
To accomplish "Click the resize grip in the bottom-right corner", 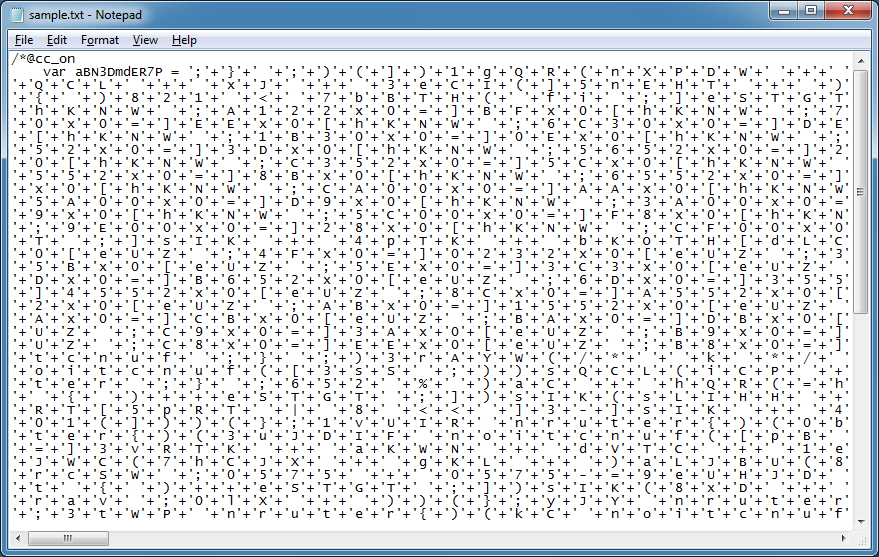I will pos(861,539).
